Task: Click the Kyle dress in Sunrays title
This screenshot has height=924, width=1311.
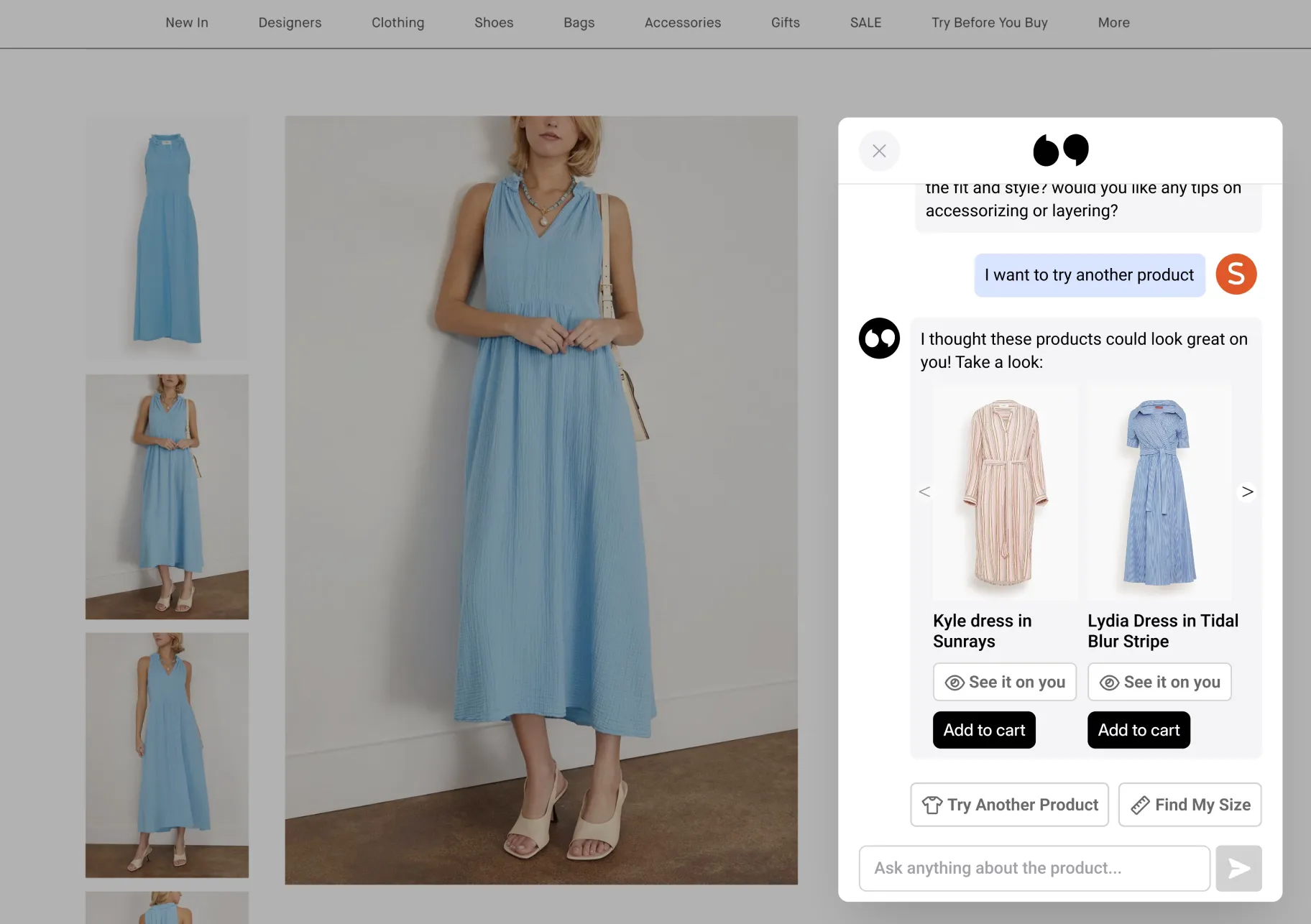Action: click(x=982, y=631)
